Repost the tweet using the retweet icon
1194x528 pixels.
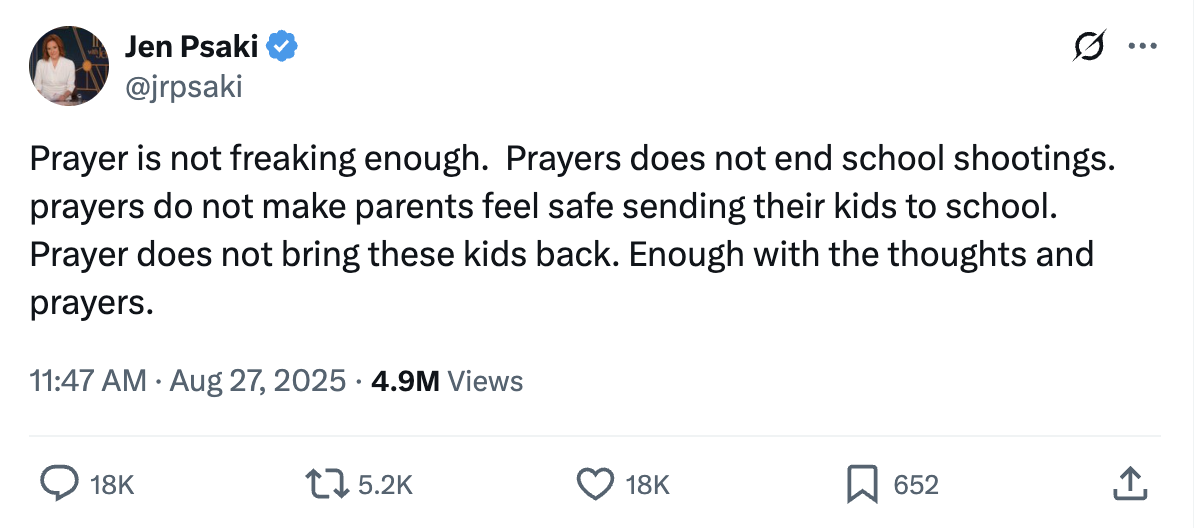326,485
